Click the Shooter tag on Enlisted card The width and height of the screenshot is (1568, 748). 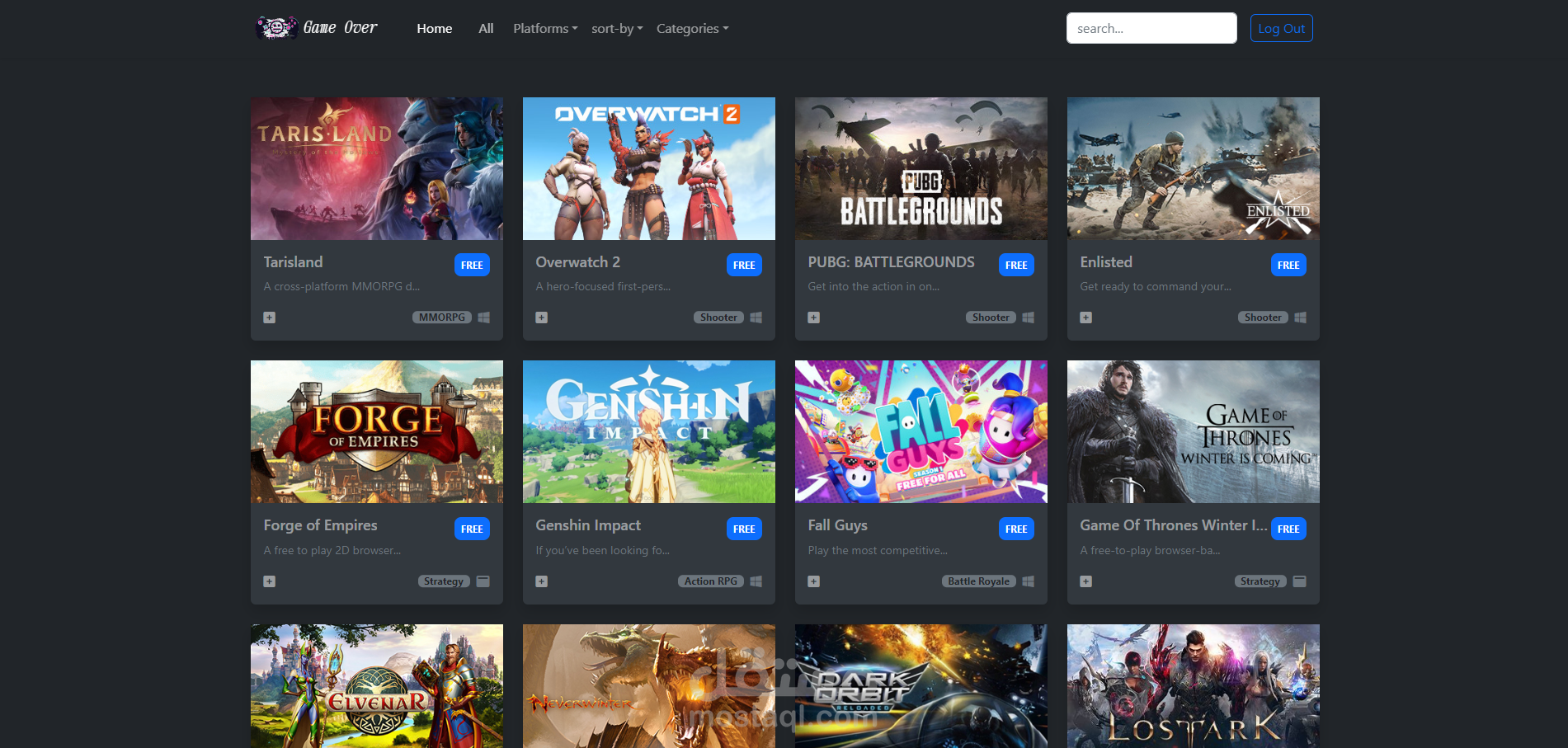pos(1263,318)
